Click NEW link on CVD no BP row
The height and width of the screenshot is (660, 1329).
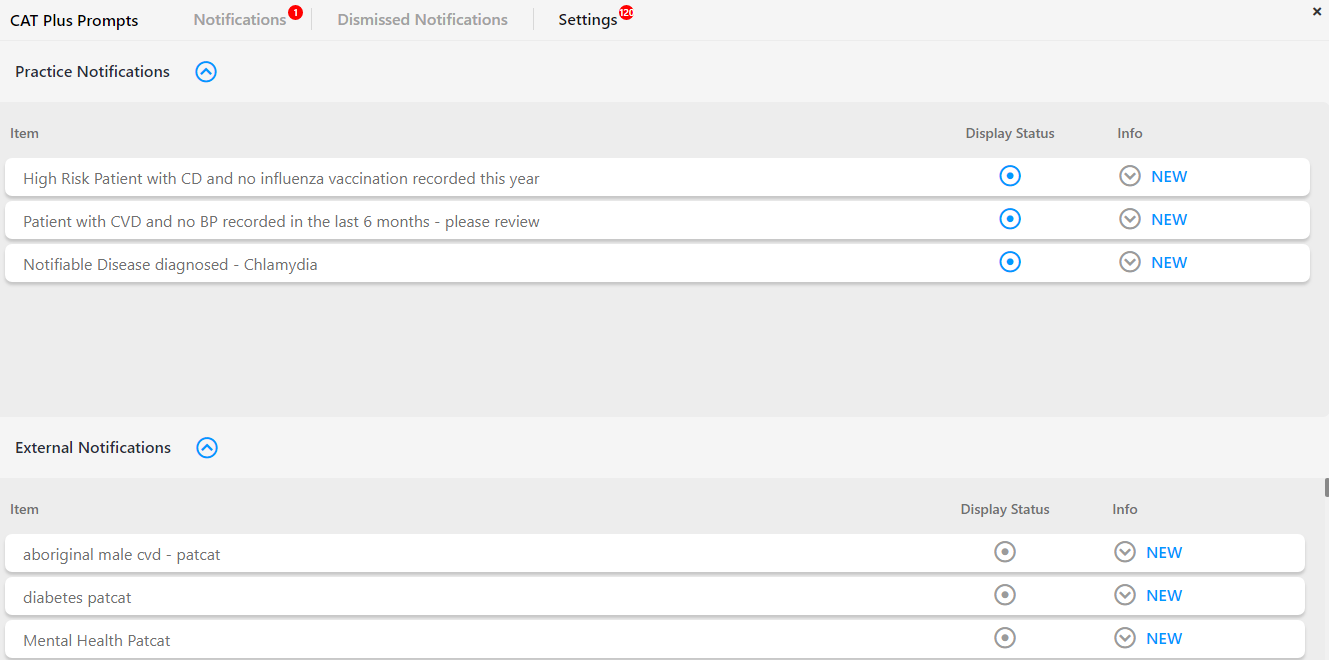point(1169,220)
